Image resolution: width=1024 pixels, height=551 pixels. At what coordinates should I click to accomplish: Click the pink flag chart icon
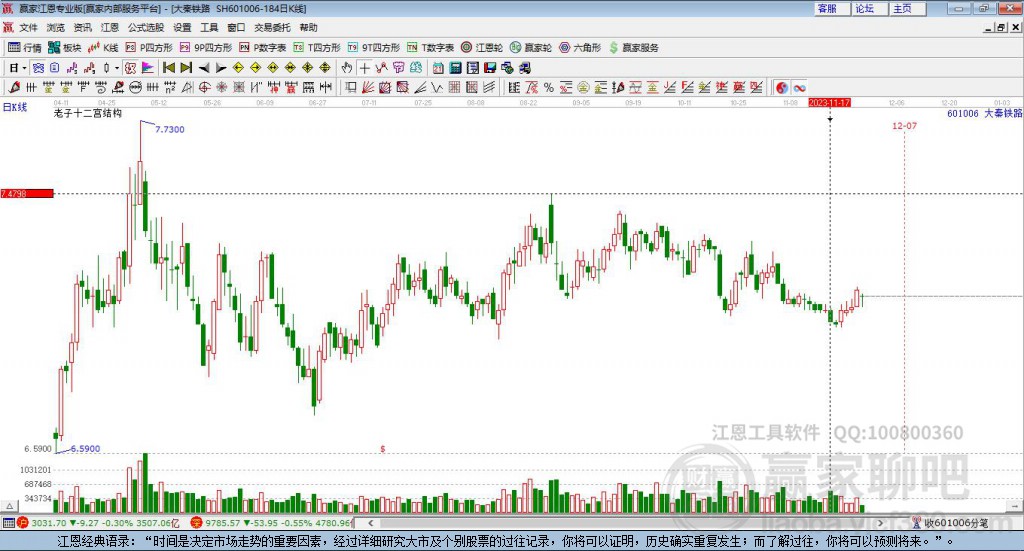pyautogui.click(x=148, y=68)
